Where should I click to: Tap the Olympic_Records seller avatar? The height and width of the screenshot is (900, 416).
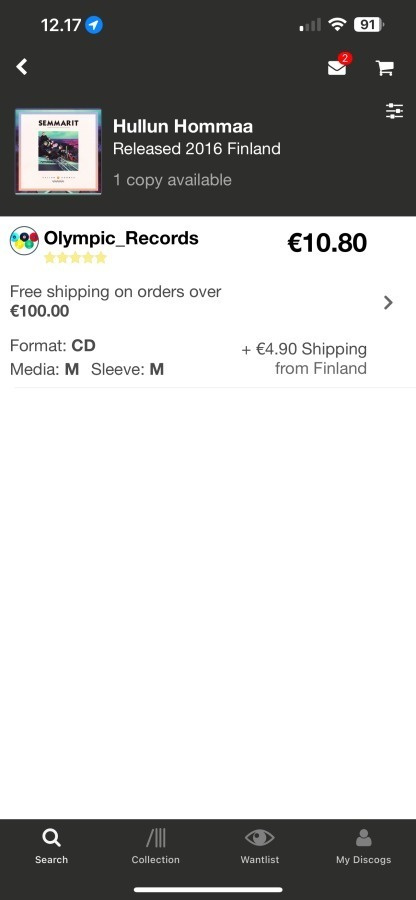(x=25, y=241)
